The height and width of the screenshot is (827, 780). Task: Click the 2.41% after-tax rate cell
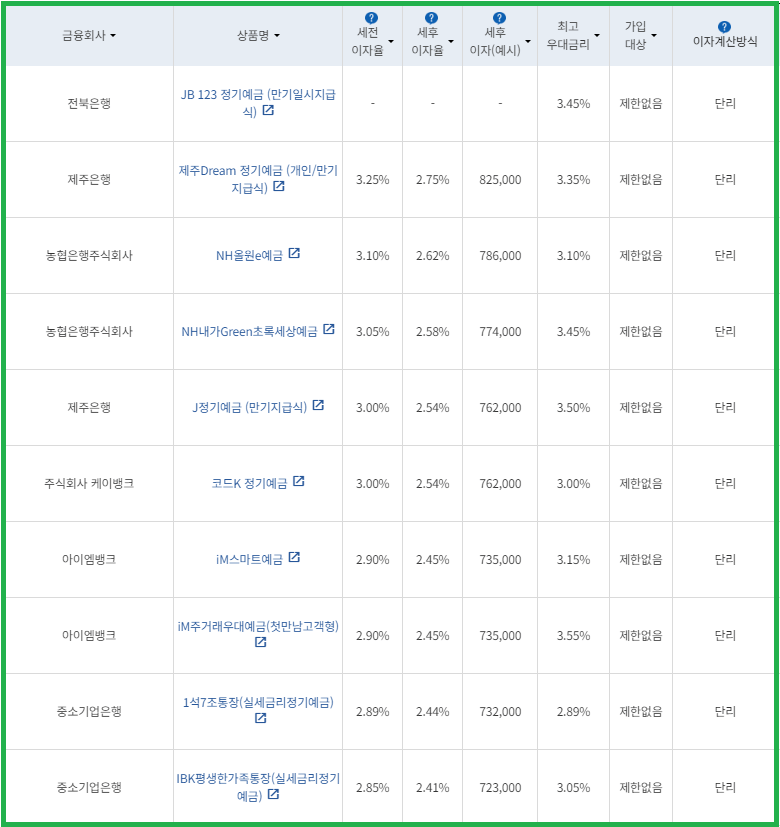pyautogui.click(x=432, y=787)
